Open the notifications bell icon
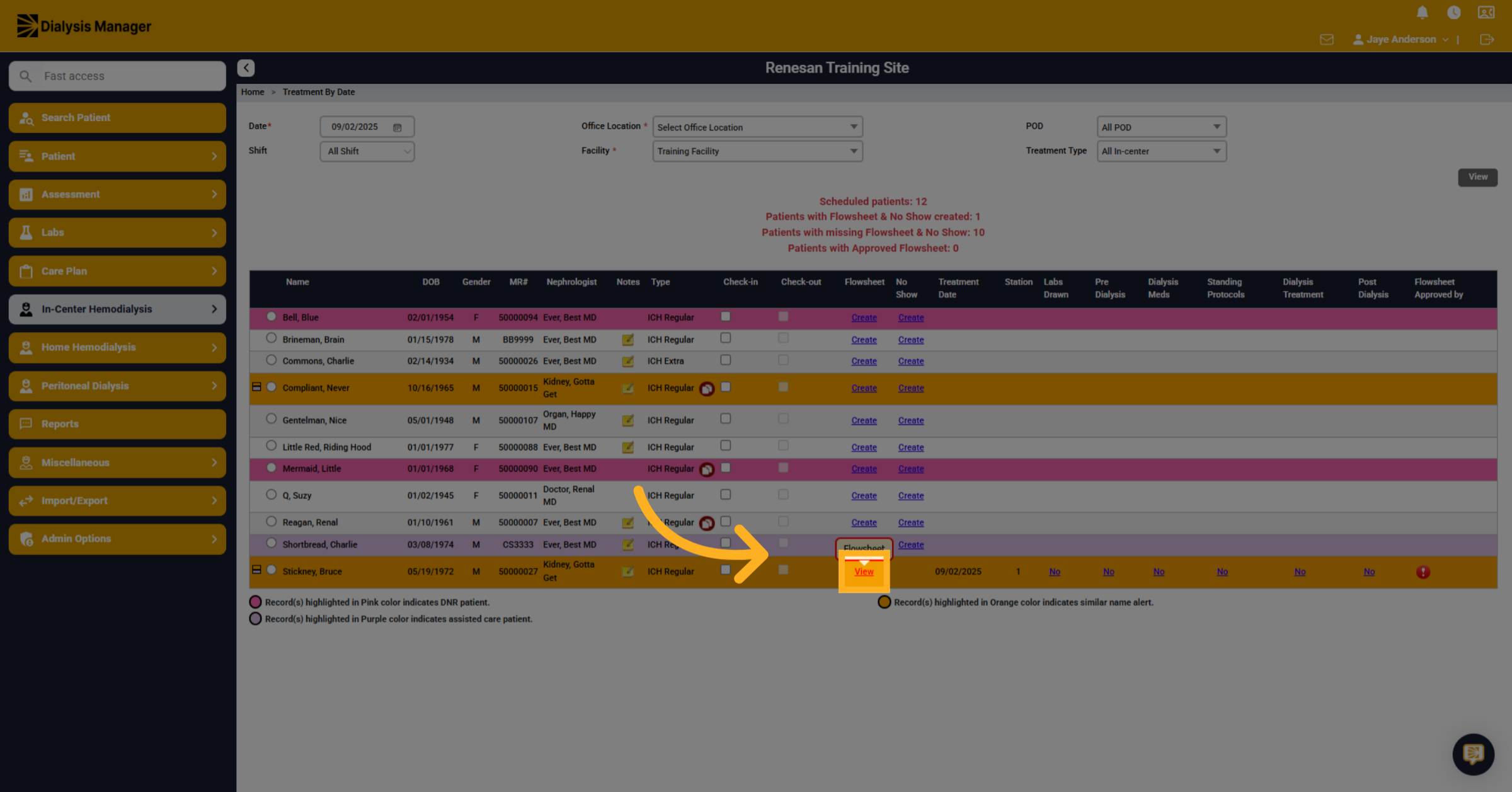1512x792 pixels. click(1422, 13)
